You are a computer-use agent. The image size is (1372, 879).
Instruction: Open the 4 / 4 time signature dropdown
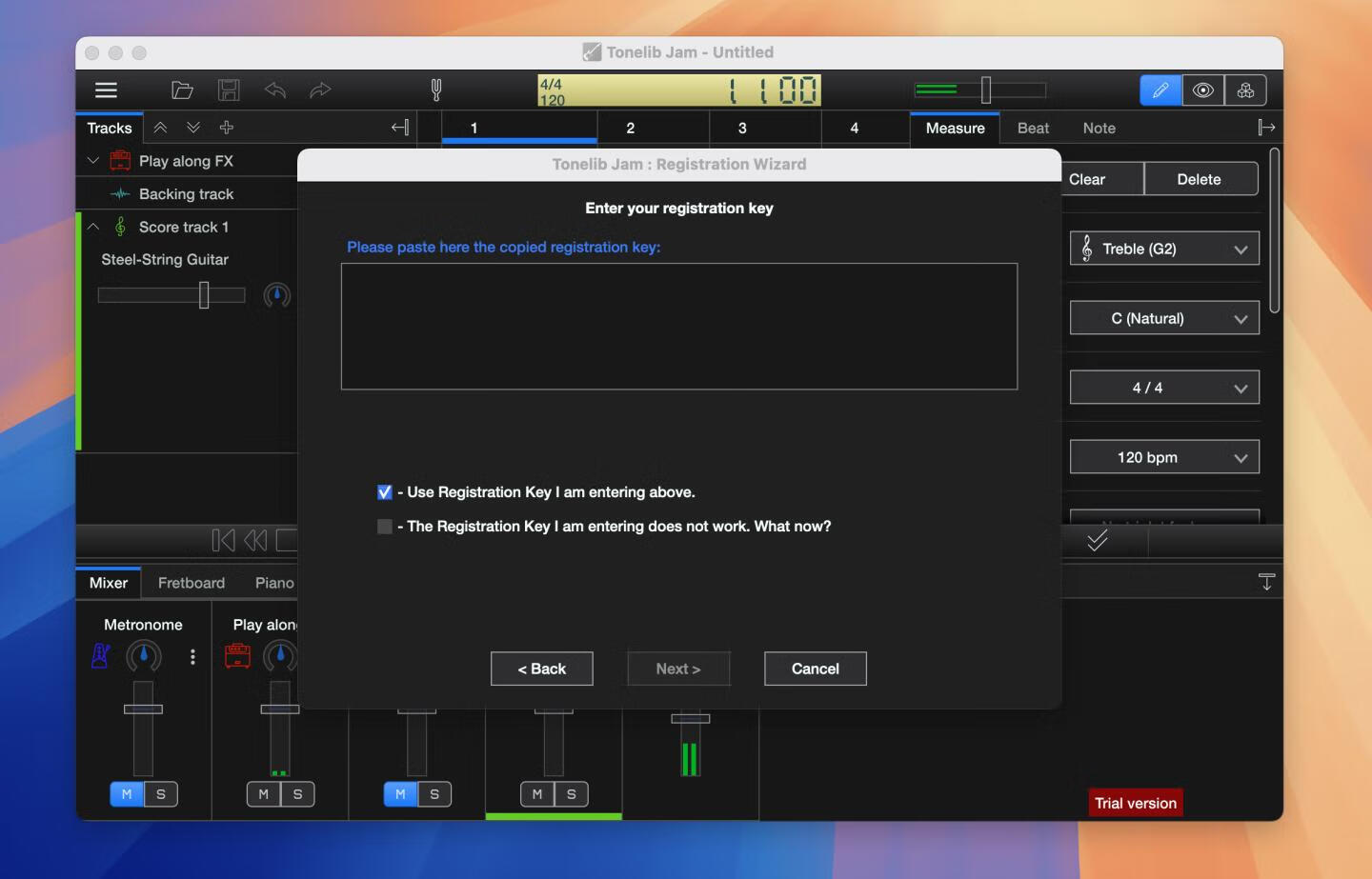click(1164, 388)
